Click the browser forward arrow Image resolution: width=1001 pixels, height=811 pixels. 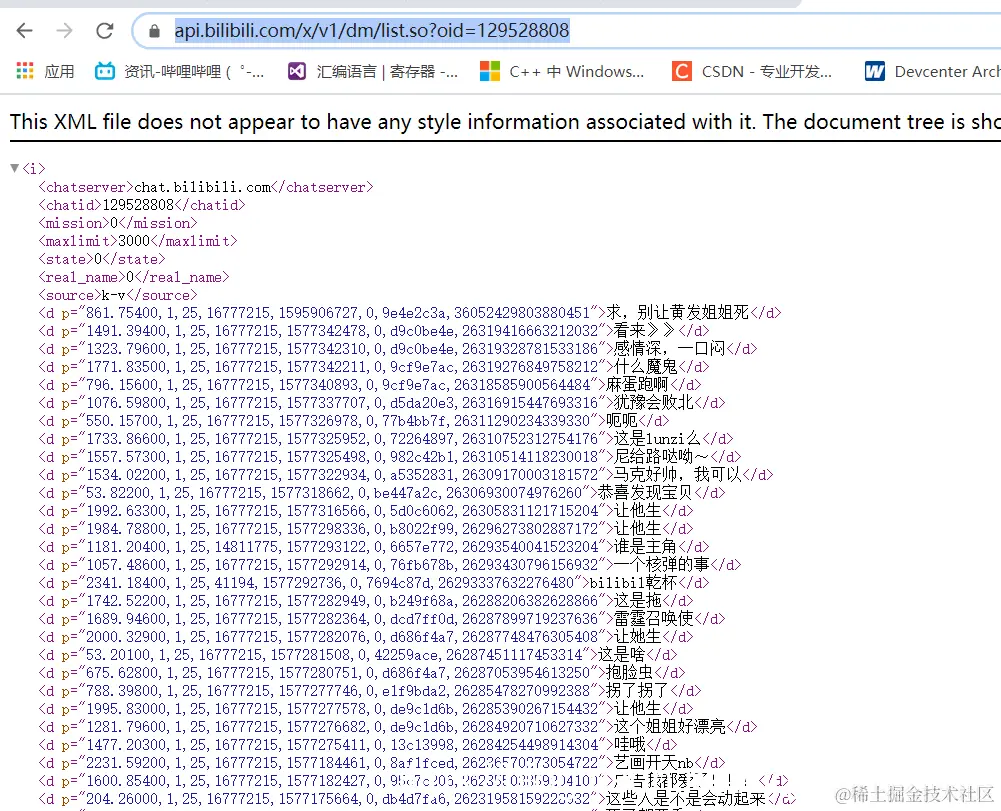[x=64, y=30]
